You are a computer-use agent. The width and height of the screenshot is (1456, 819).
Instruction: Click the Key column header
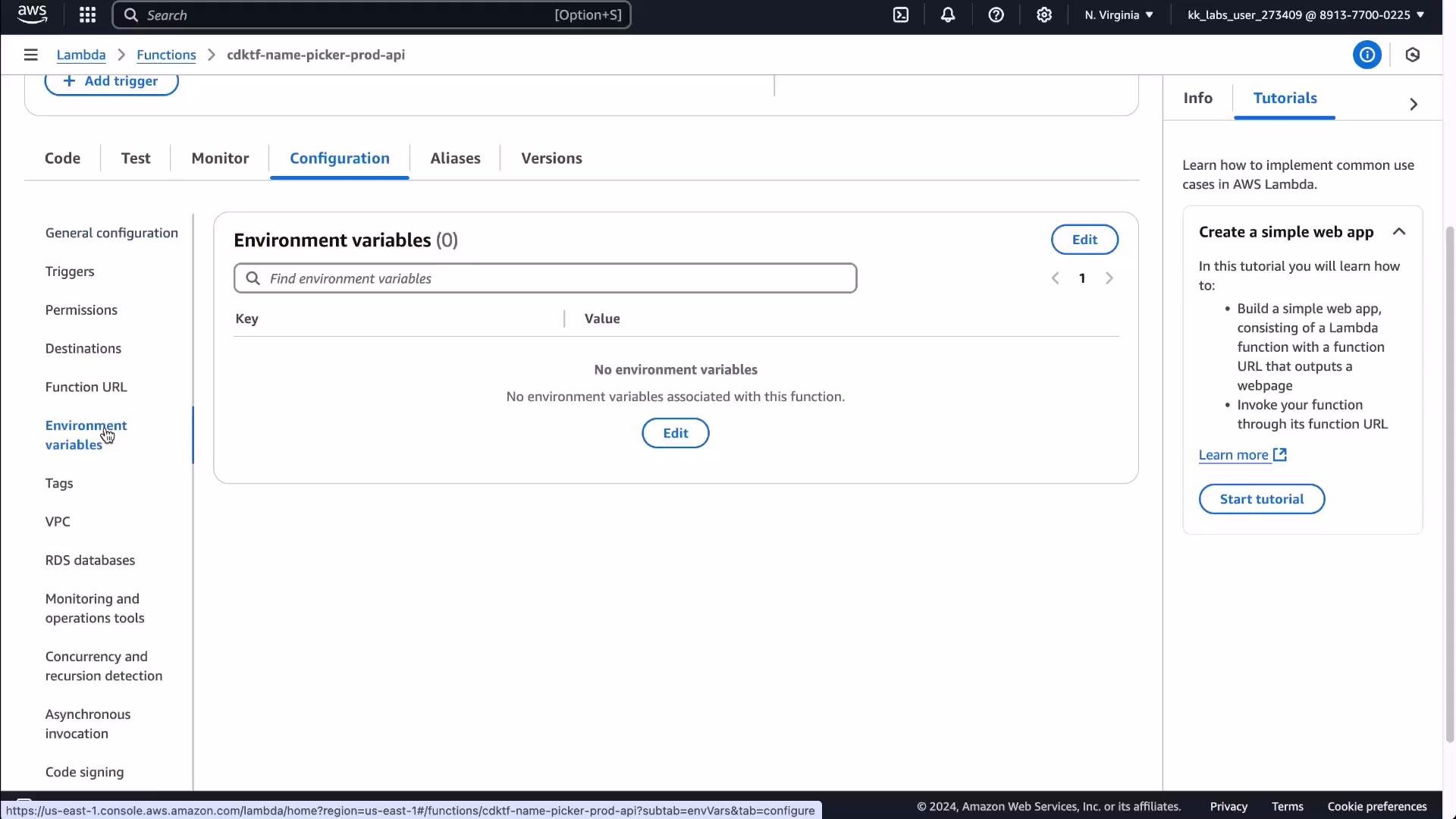pyautogui.click(x=247, y=318)
